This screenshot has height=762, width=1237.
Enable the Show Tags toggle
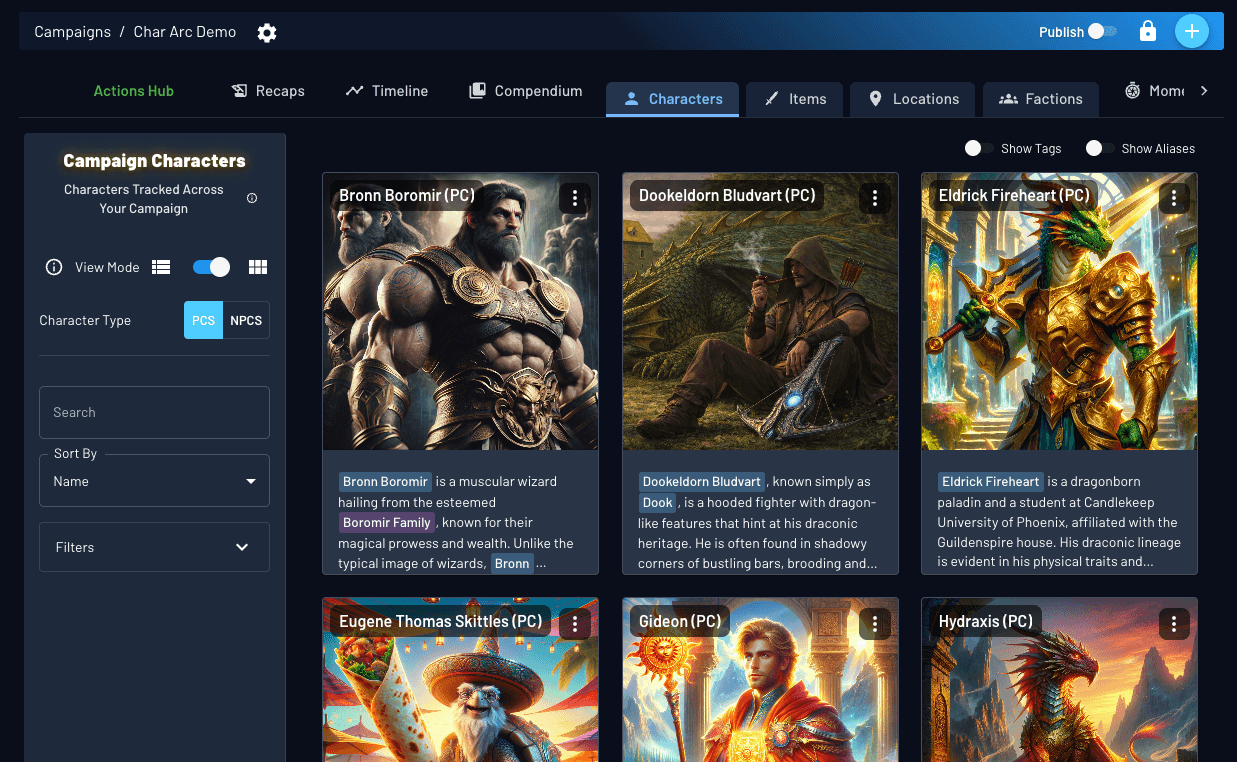[976, 148]
